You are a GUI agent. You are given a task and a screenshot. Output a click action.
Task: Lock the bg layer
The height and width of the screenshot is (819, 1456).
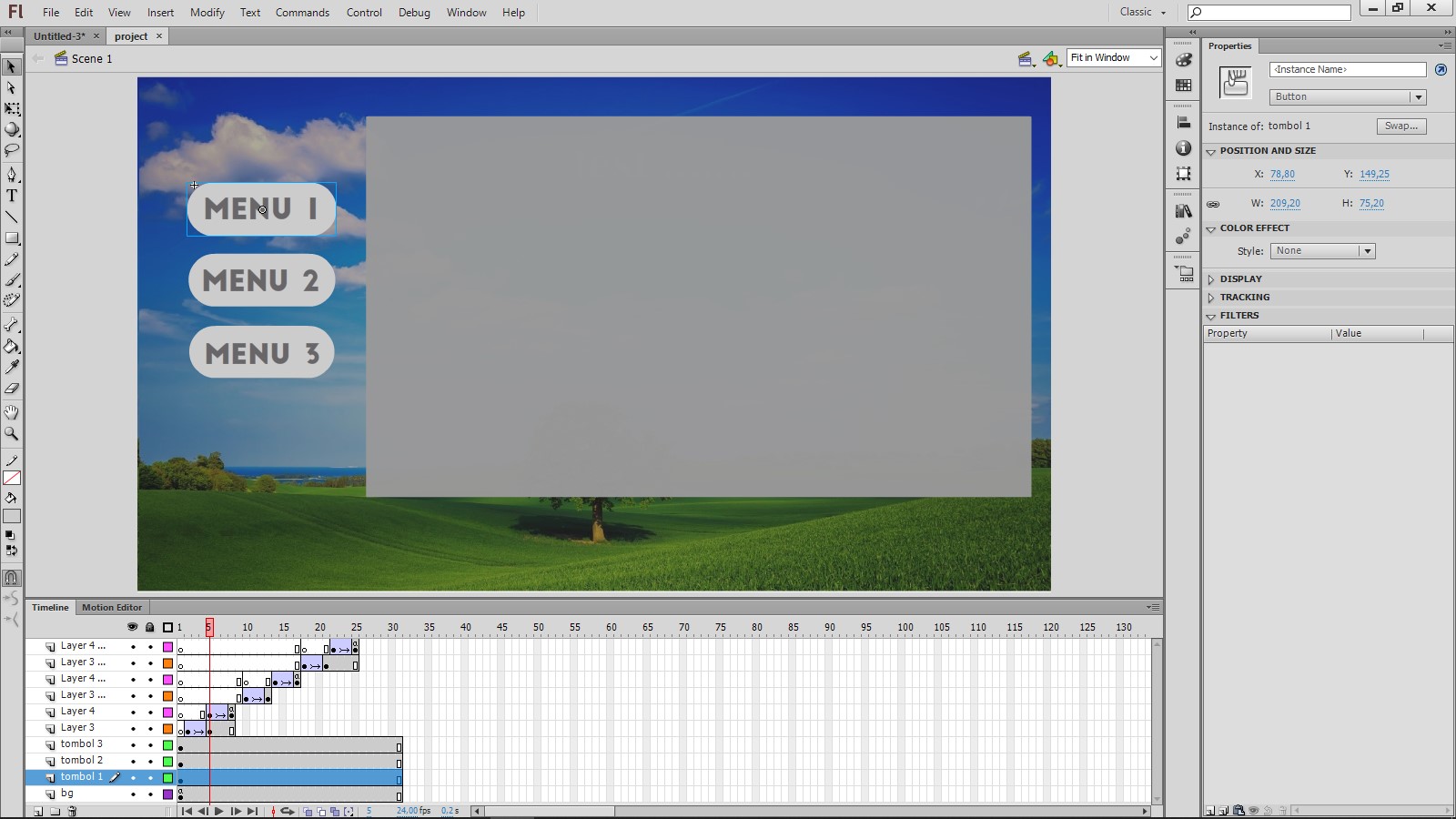(x=149, y=794)
